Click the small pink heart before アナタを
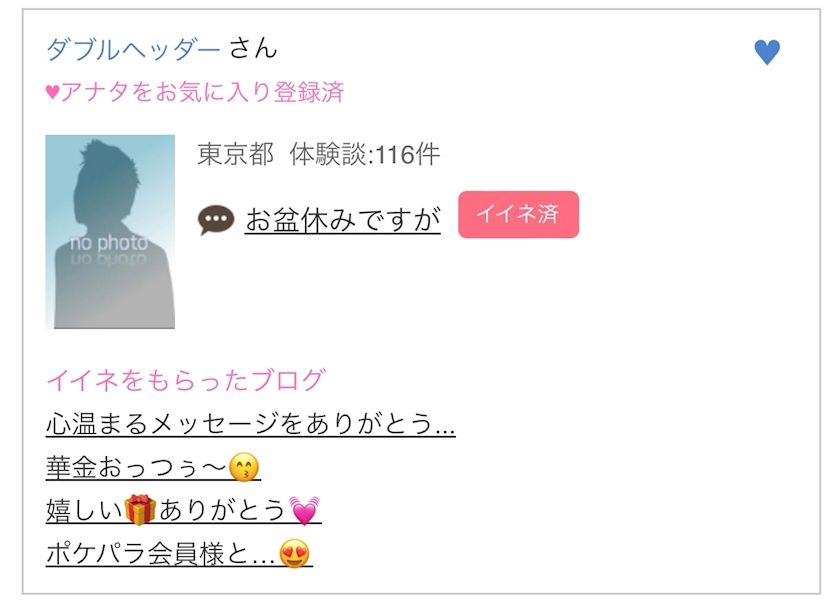Image resolution: width=840 pixels, height=610 pixels. (x=52, y=92)
